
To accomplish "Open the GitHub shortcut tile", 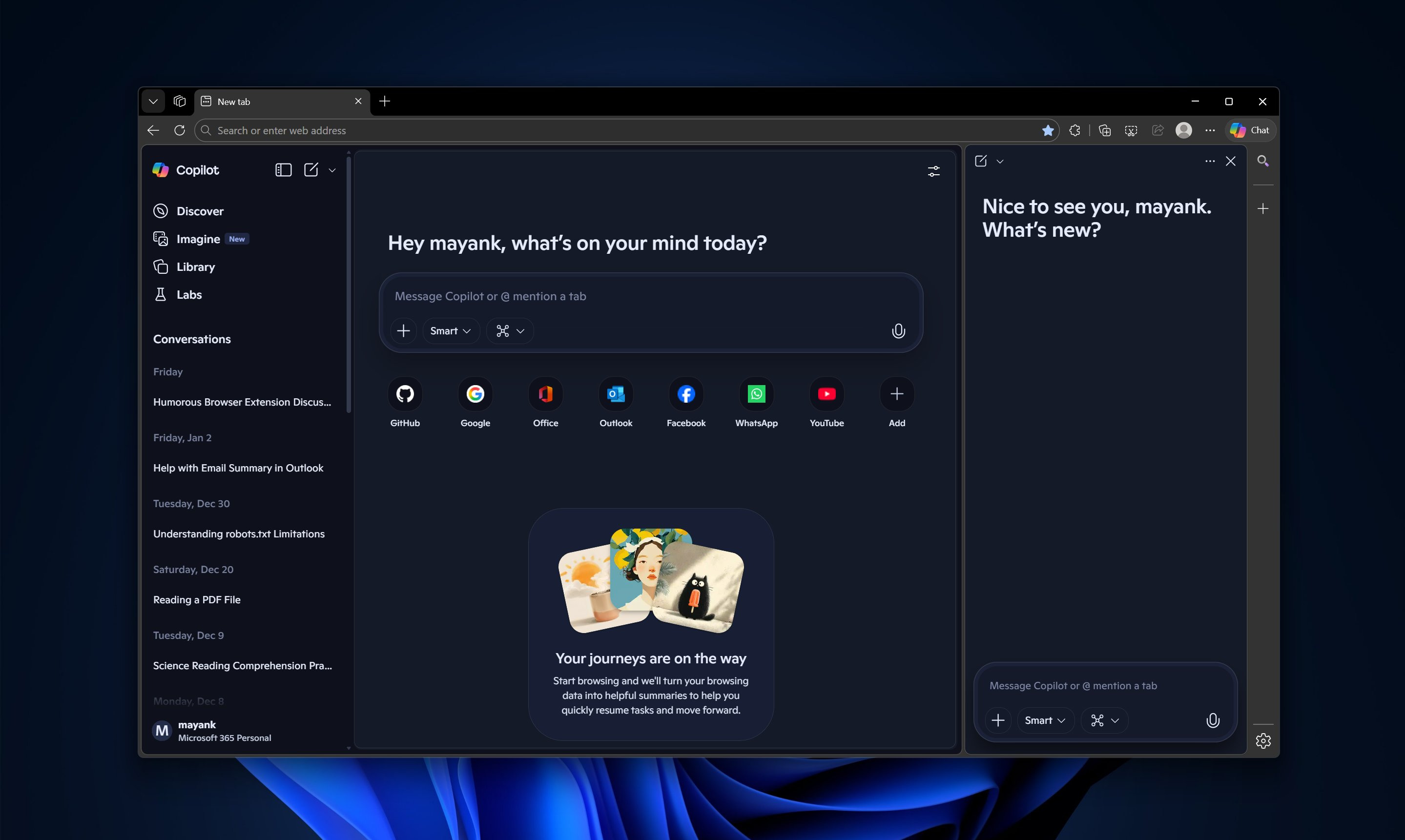I will pyautogui.click(x=405, y=394).
